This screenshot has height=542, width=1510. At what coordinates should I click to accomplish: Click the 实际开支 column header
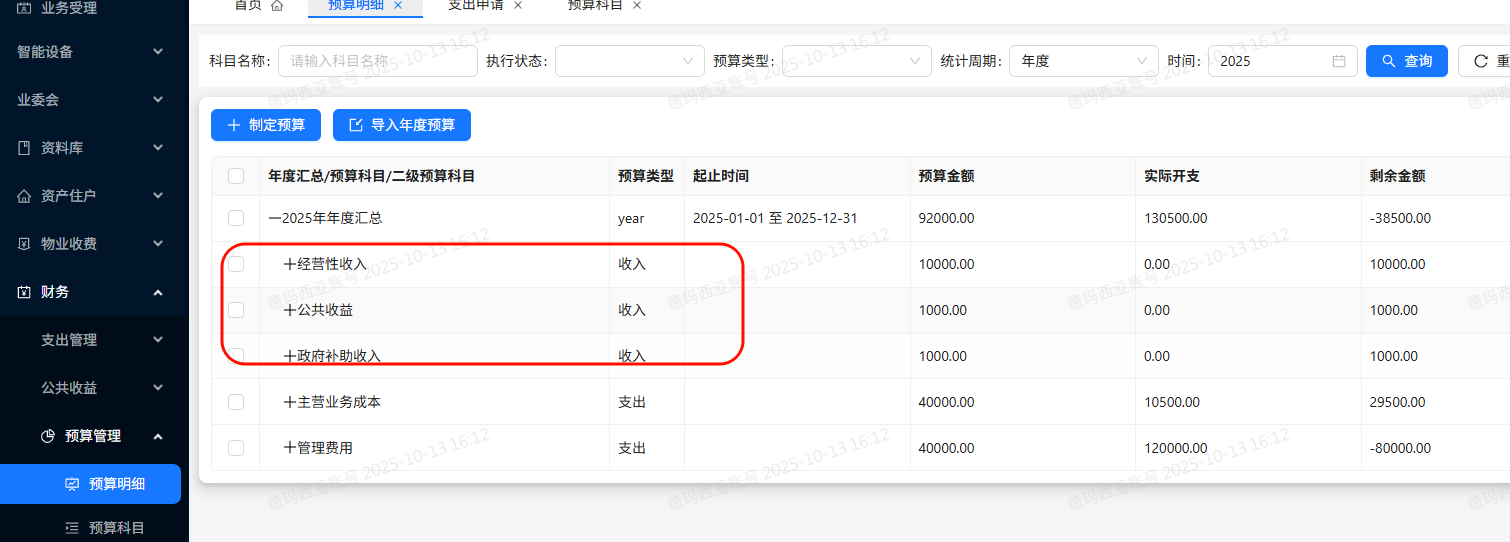click(1172, 176)
